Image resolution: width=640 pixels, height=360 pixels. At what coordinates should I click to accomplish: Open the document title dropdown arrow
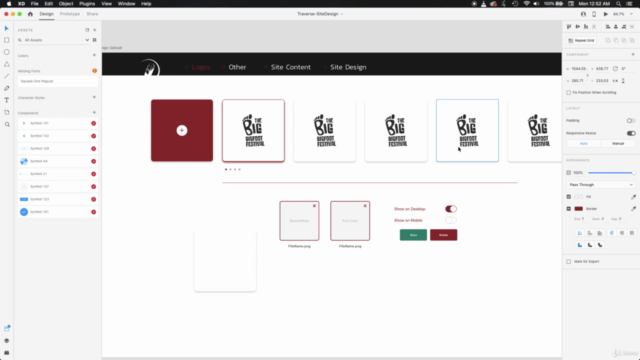[x=342, y=14]
